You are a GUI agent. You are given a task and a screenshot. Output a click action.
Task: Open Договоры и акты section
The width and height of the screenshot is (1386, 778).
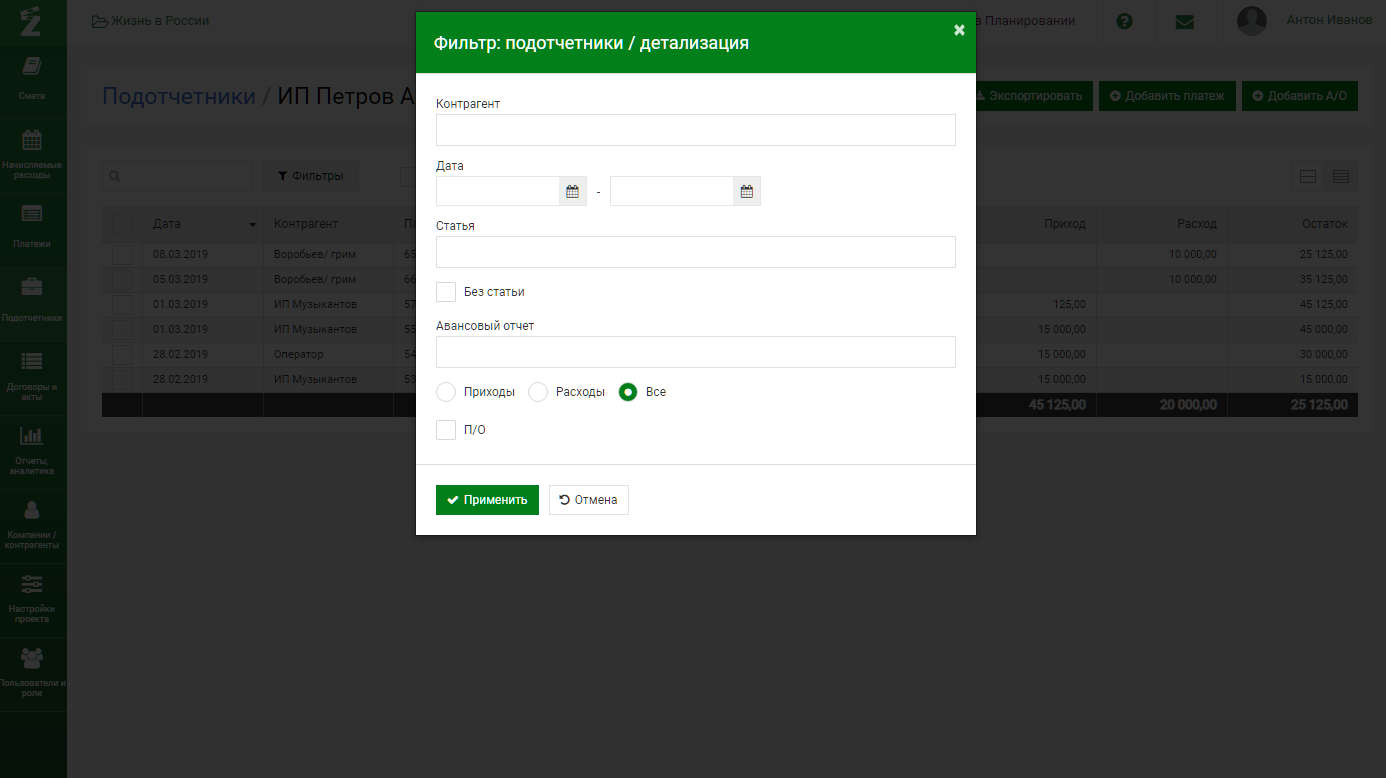coord(32,378)
